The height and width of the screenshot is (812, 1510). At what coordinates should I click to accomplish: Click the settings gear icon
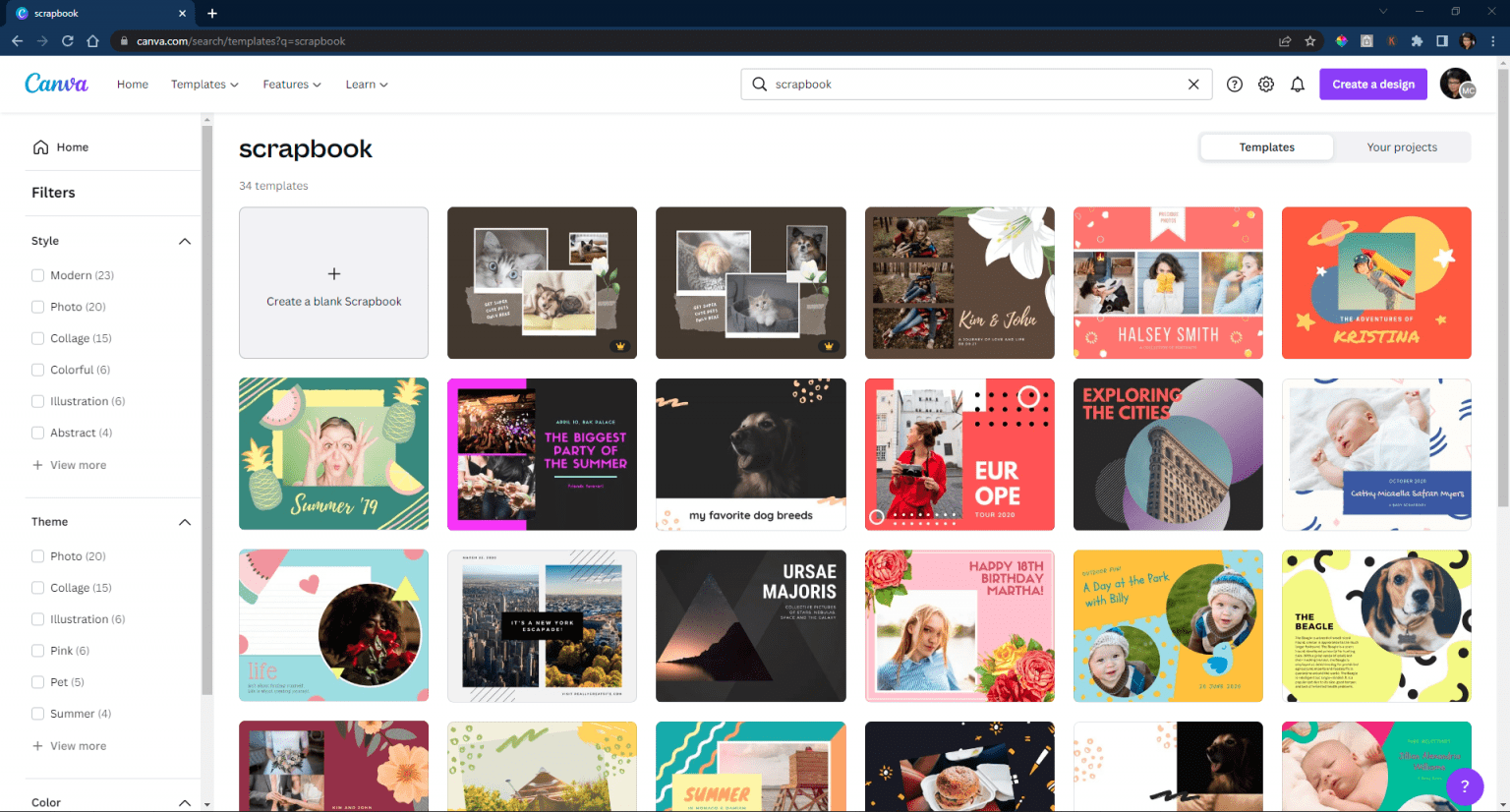[1266, 84]
